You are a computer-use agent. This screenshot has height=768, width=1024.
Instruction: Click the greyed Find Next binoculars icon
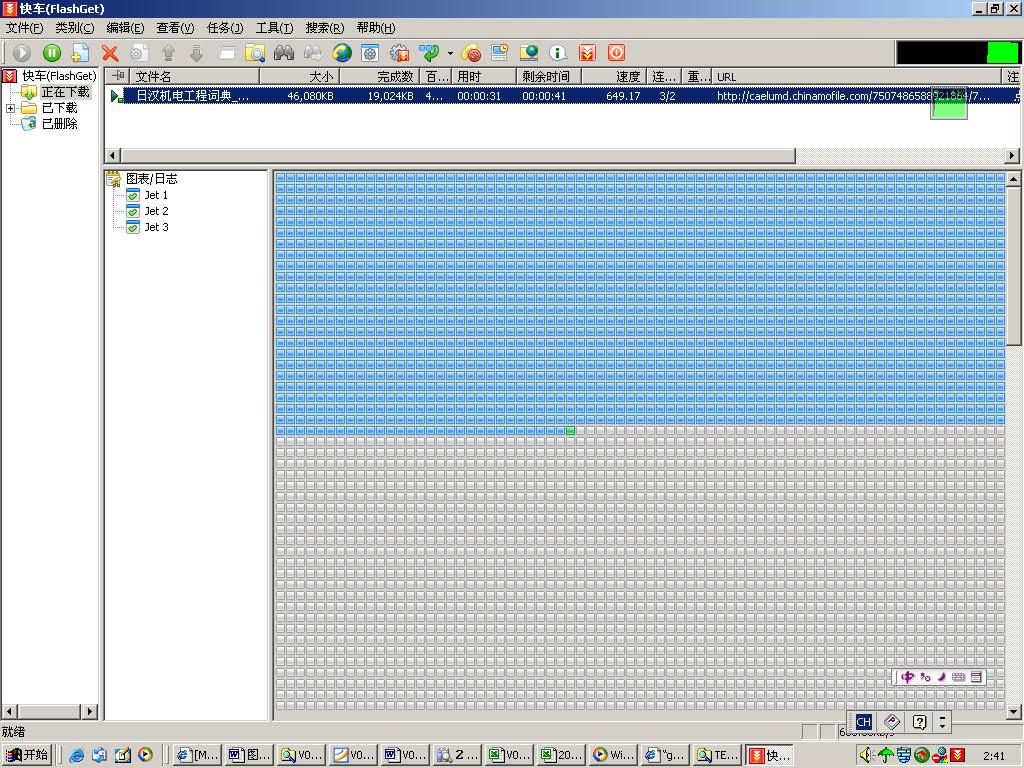[312, 53]
